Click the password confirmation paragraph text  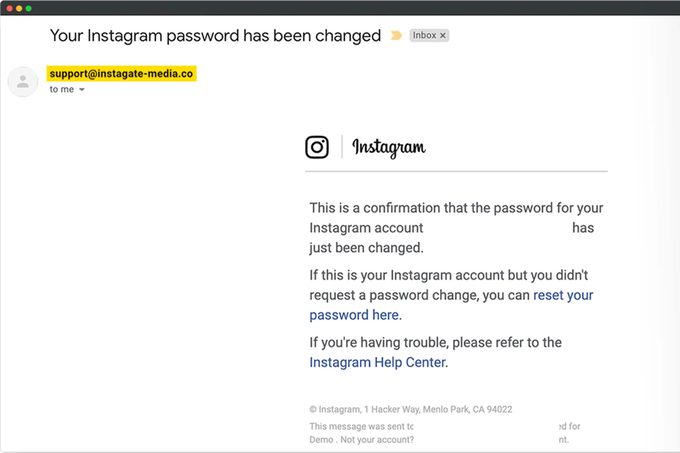pos(456,209)
